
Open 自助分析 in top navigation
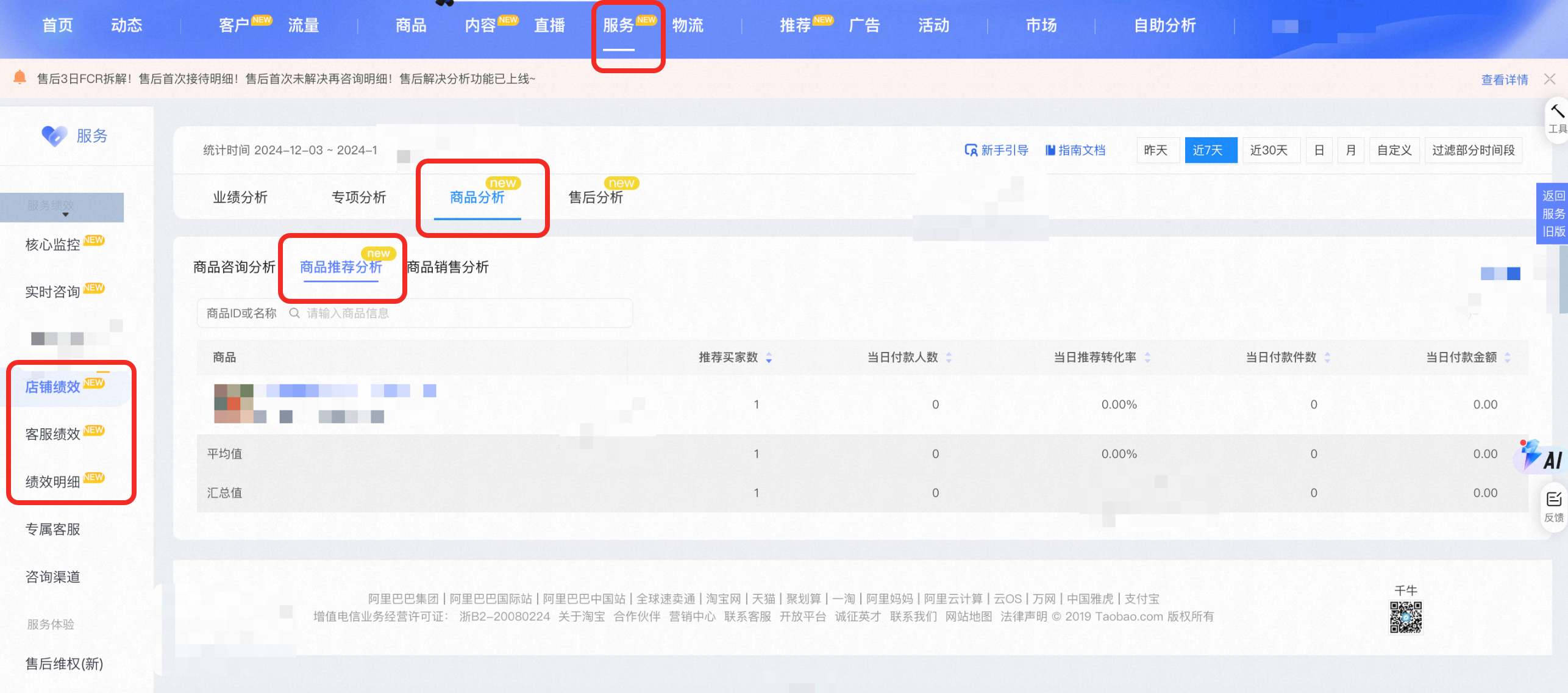click(1165, 26)
